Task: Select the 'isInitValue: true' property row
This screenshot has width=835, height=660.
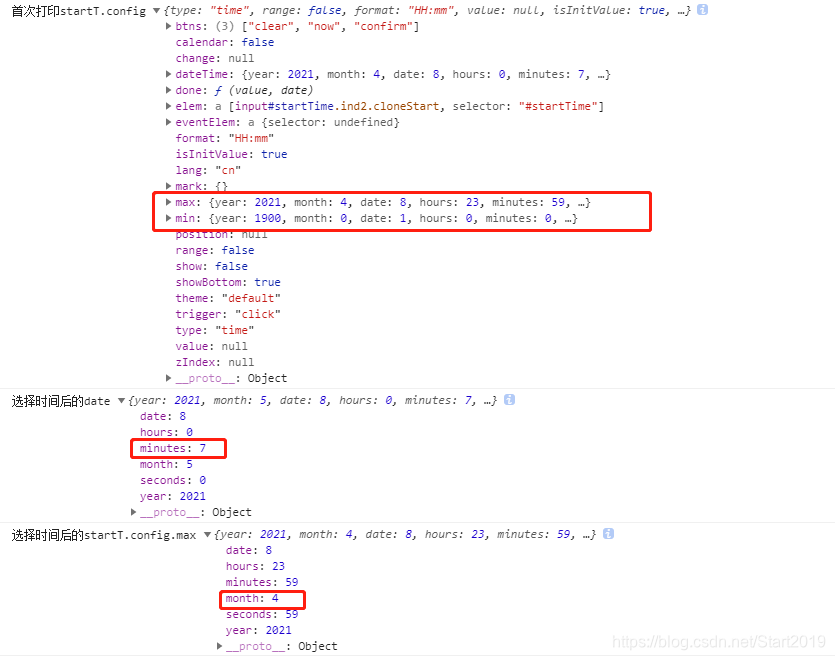Action: pyautogui.click(x=231, y=154)
